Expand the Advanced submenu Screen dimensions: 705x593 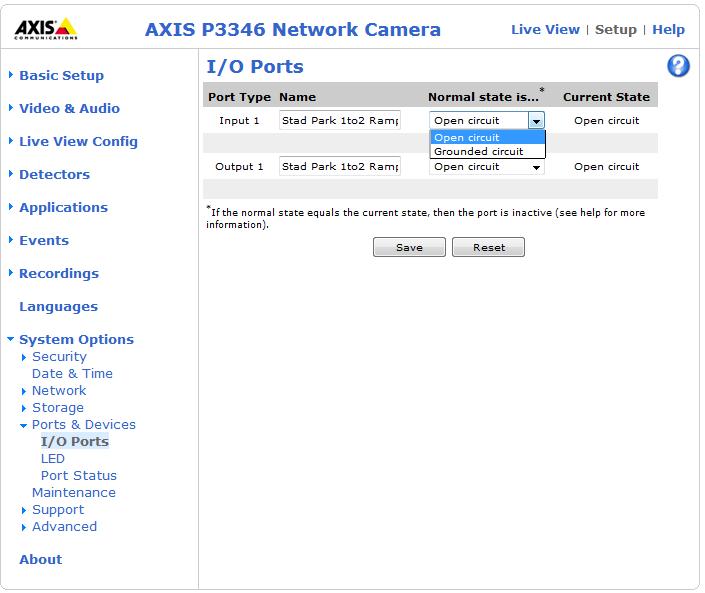tap(64, 526)
